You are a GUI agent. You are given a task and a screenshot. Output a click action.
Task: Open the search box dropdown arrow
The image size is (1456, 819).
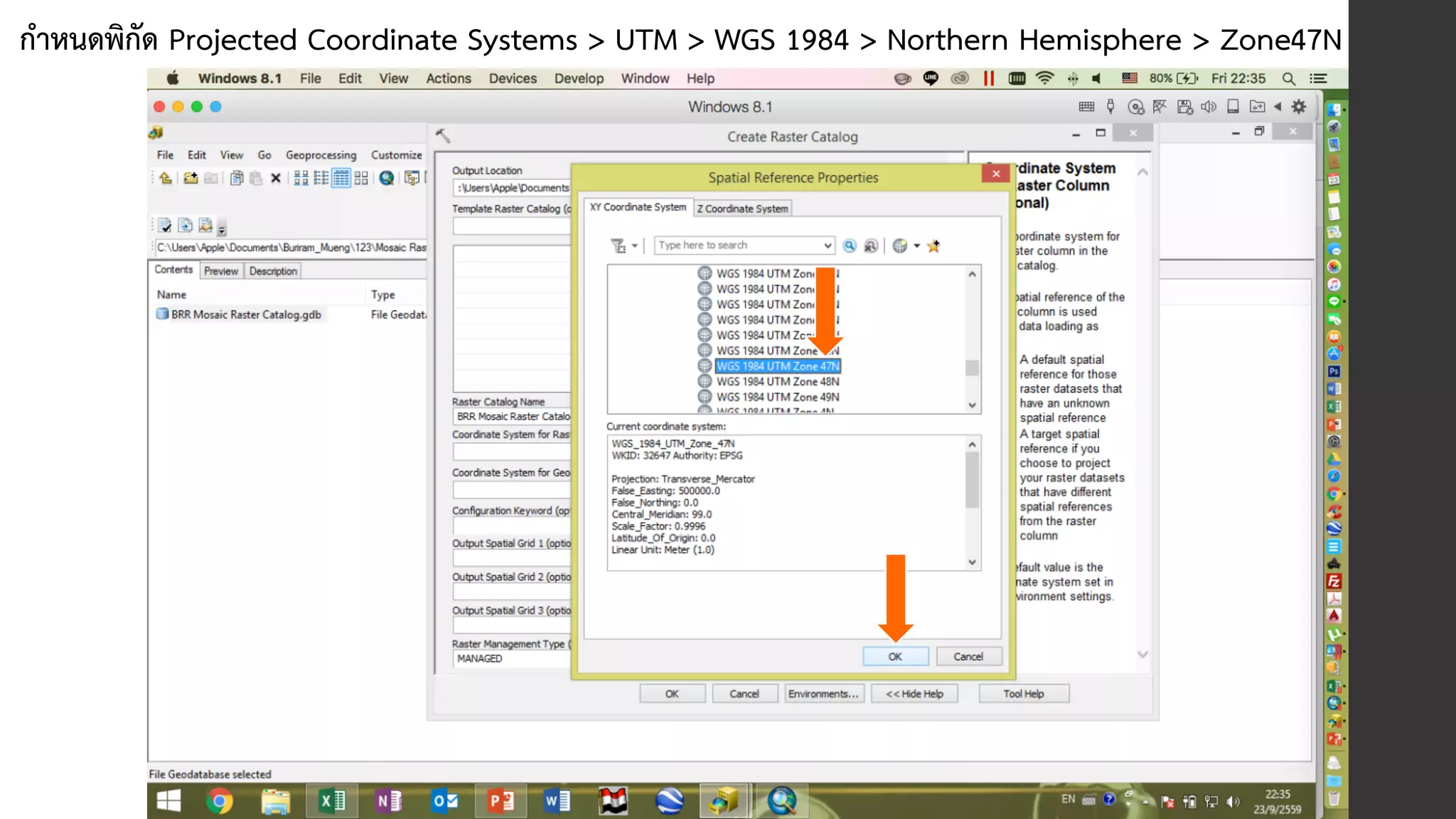click(828, 246)
